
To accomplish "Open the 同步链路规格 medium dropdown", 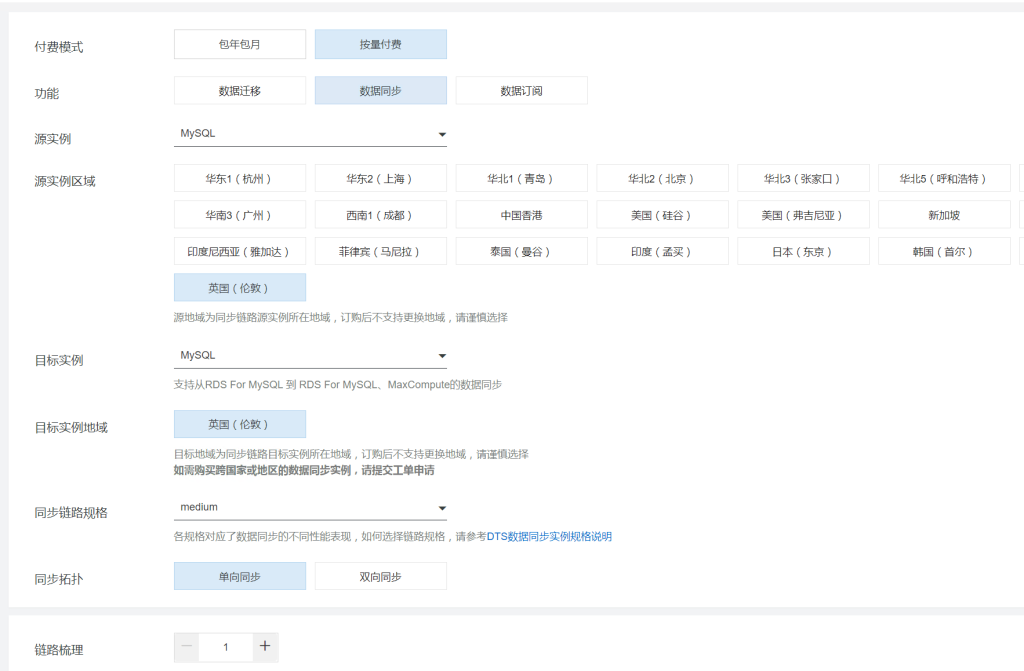I will [310, 508].
